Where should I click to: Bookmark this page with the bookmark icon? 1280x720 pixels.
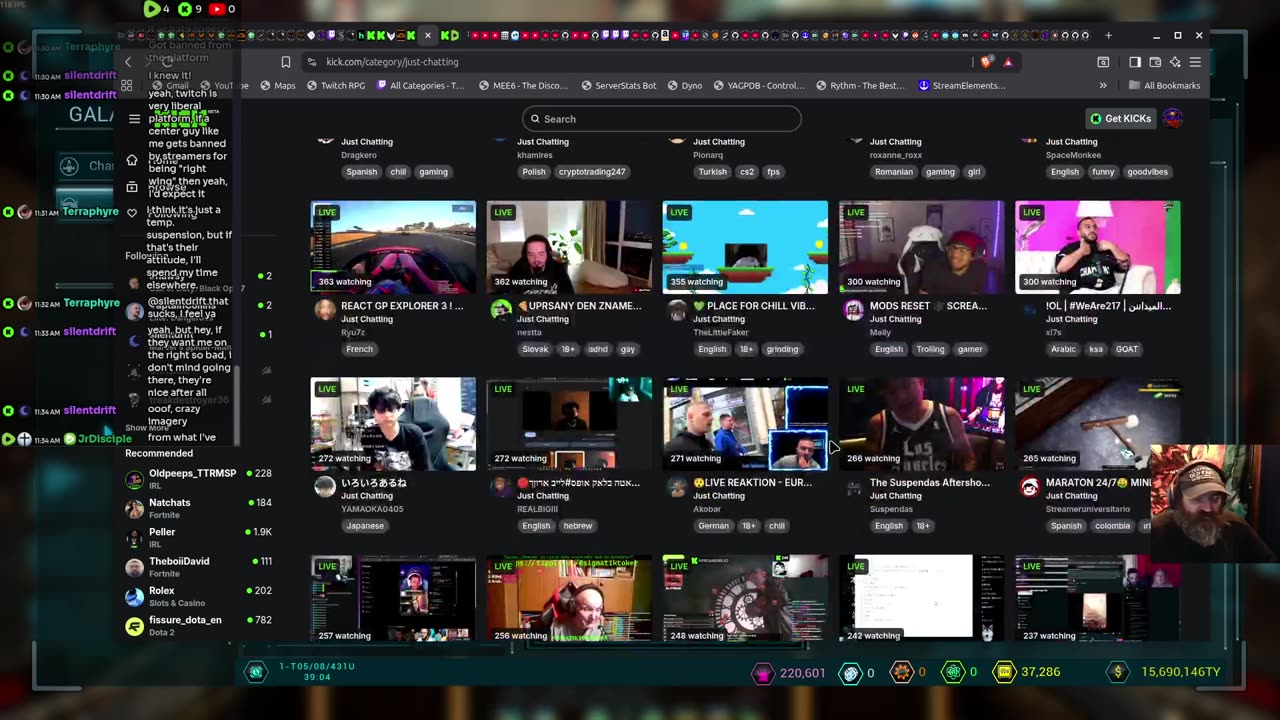pos(285,62)
